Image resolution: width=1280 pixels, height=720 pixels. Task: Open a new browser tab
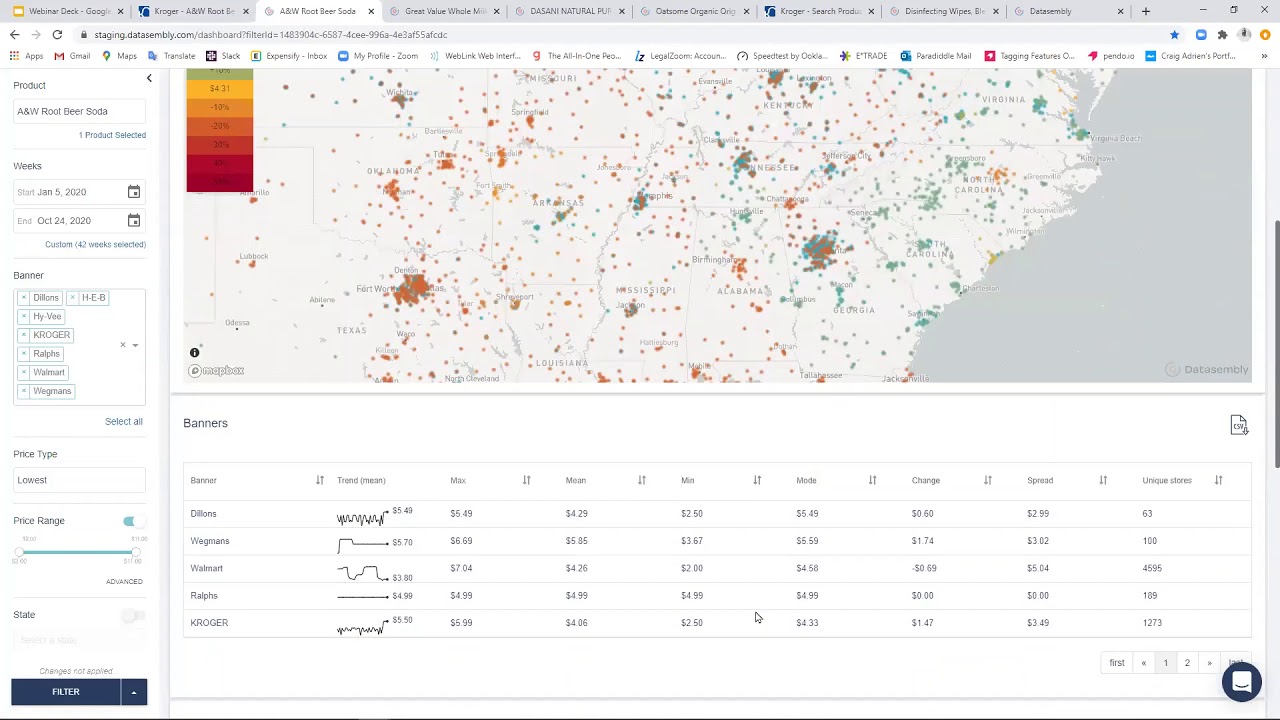point(1146,11)
